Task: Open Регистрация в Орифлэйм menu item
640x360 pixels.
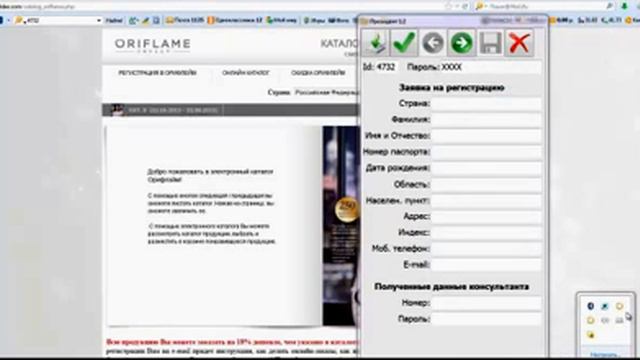Action: [158, 73]
